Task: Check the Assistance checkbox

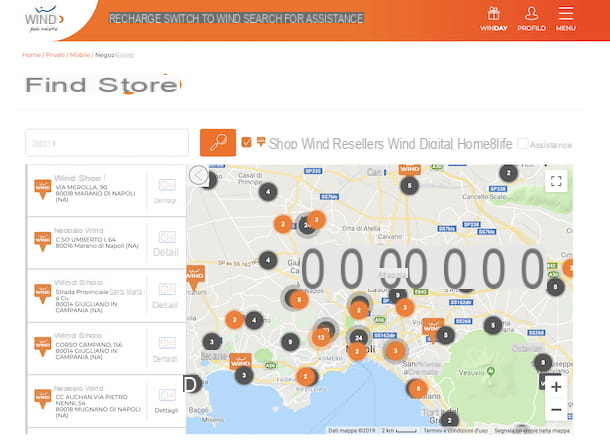Action: (x=523, y=144)
